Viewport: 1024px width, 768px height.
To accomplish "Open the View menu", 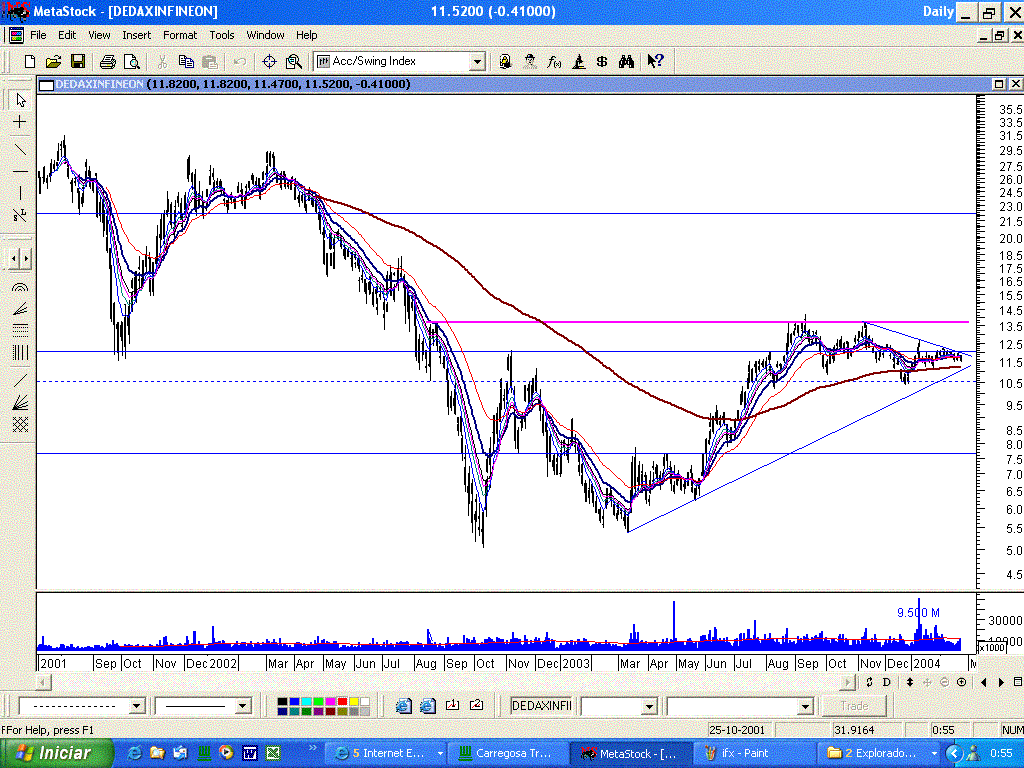I will click(x=99, y=35).
